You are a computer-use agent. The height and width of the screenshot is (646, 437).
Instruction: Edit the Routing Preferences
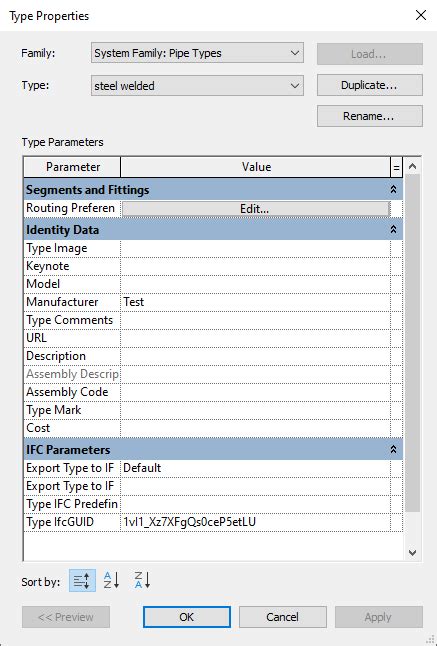255,208
